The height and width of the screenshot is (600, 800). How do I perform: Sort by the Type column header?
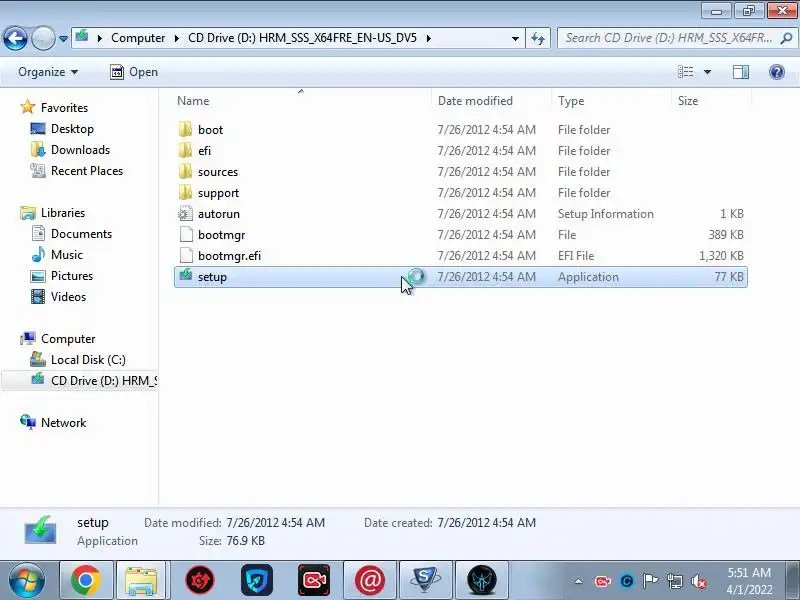[x=611, y=101]
